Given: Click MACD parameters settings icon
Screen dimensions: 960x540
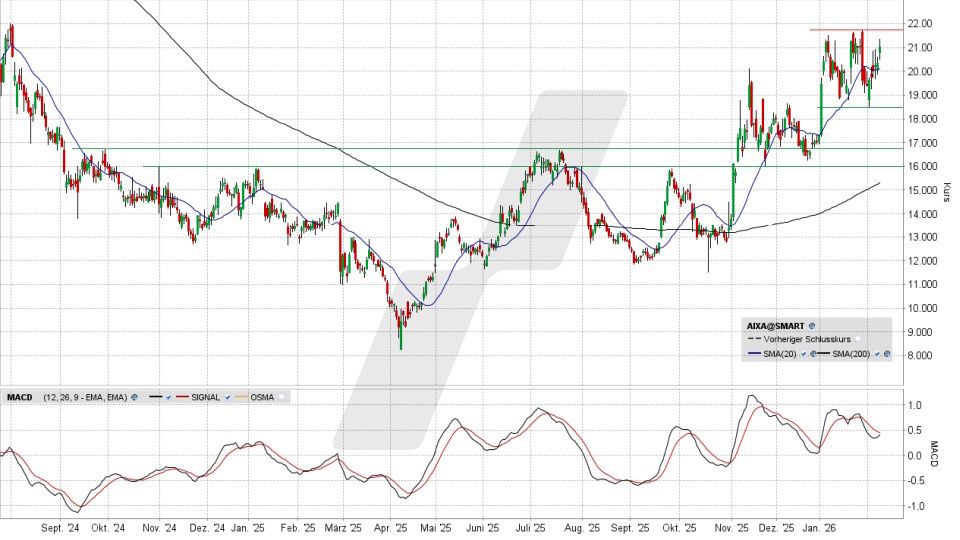Looking at the screenshot, I should (132, 397).
